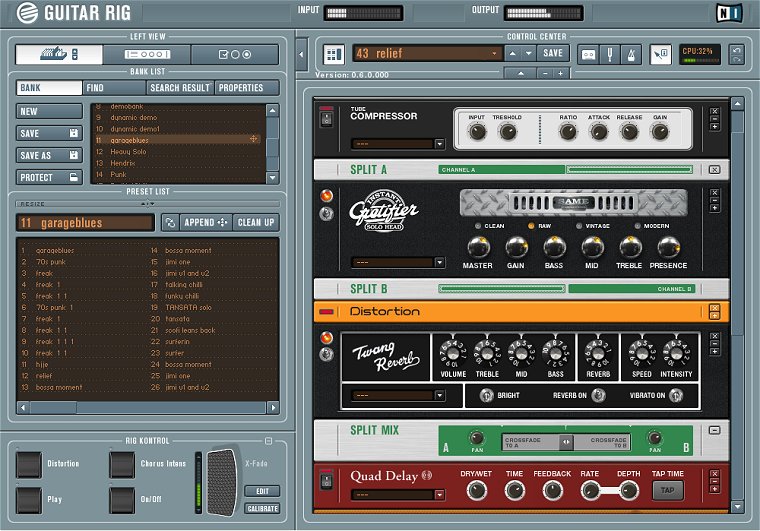
Task: Click the Save As button
Action: click(x=49, y=155)
